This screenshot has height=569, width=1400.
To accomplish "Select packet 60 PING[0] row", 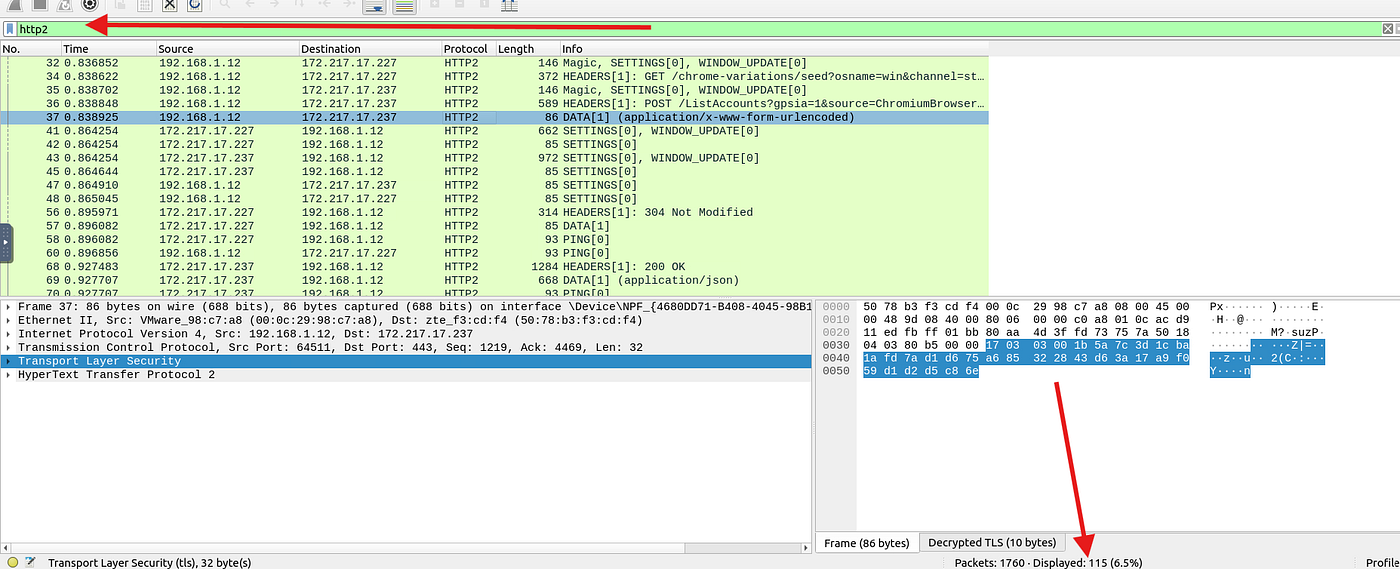I will tap(494, 253).
